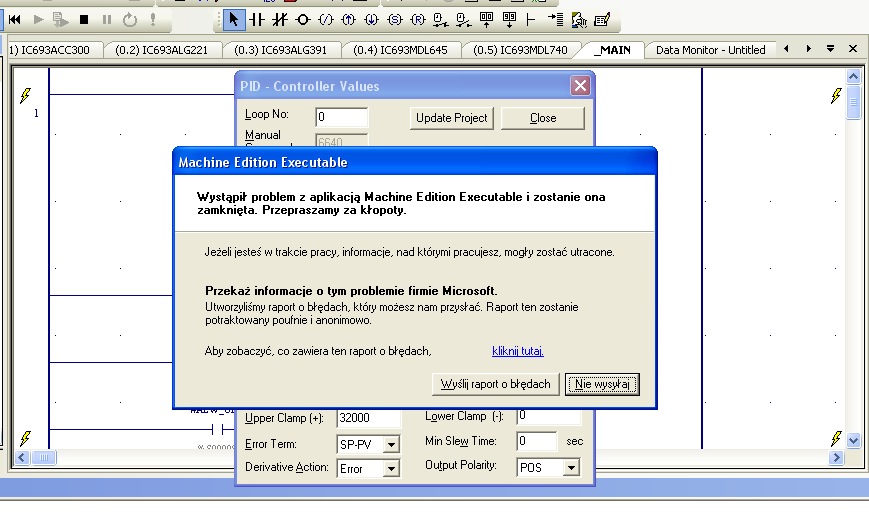Select the vertical wire tool

pos(531,20)
